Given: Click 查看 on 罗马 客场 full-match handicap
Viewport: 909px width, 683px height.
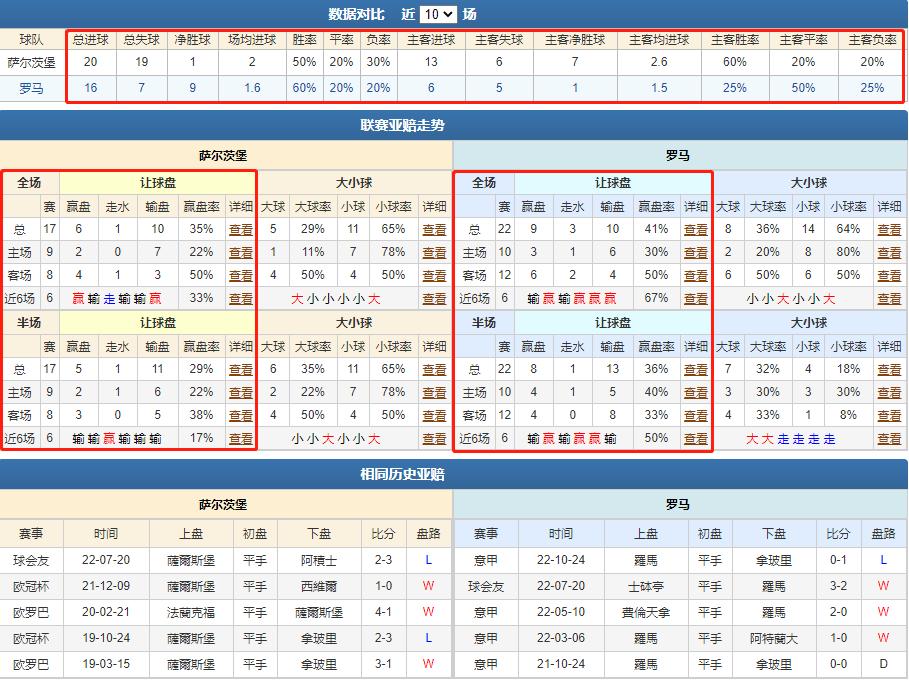Looking at the screenshot, I should (697, 275).
